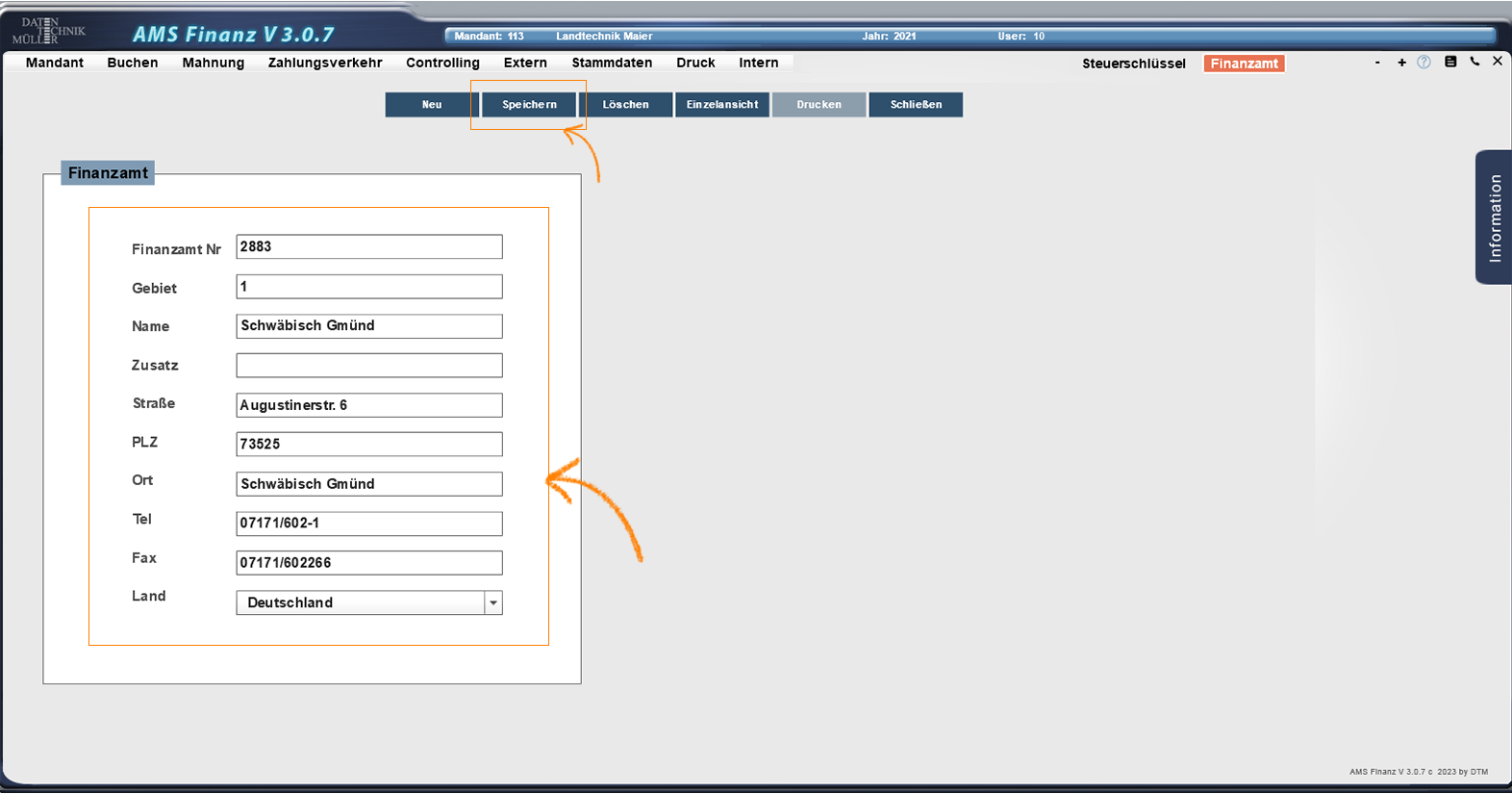Click the help question mark icon

click(x=1424, y=62)
